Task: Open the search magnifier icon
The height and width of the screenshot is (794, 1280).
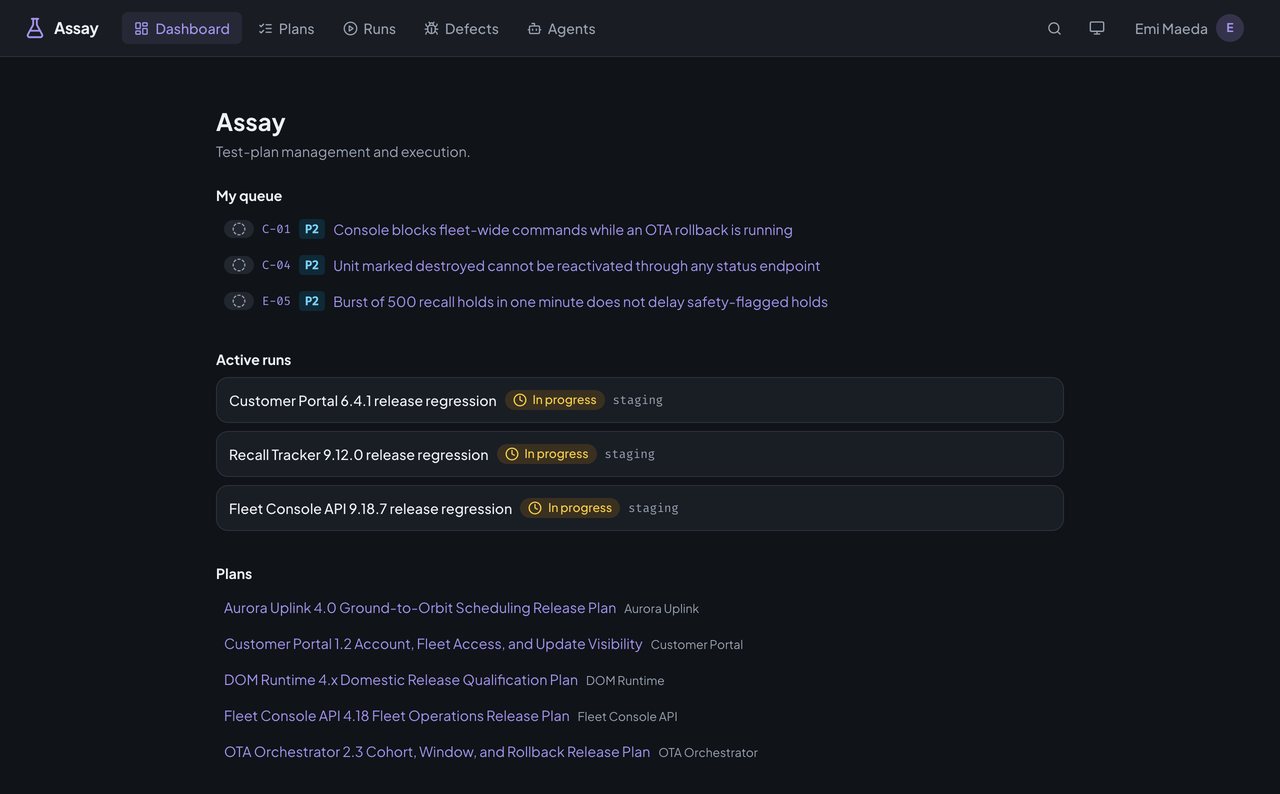Action: click(x=1054, y=28)
